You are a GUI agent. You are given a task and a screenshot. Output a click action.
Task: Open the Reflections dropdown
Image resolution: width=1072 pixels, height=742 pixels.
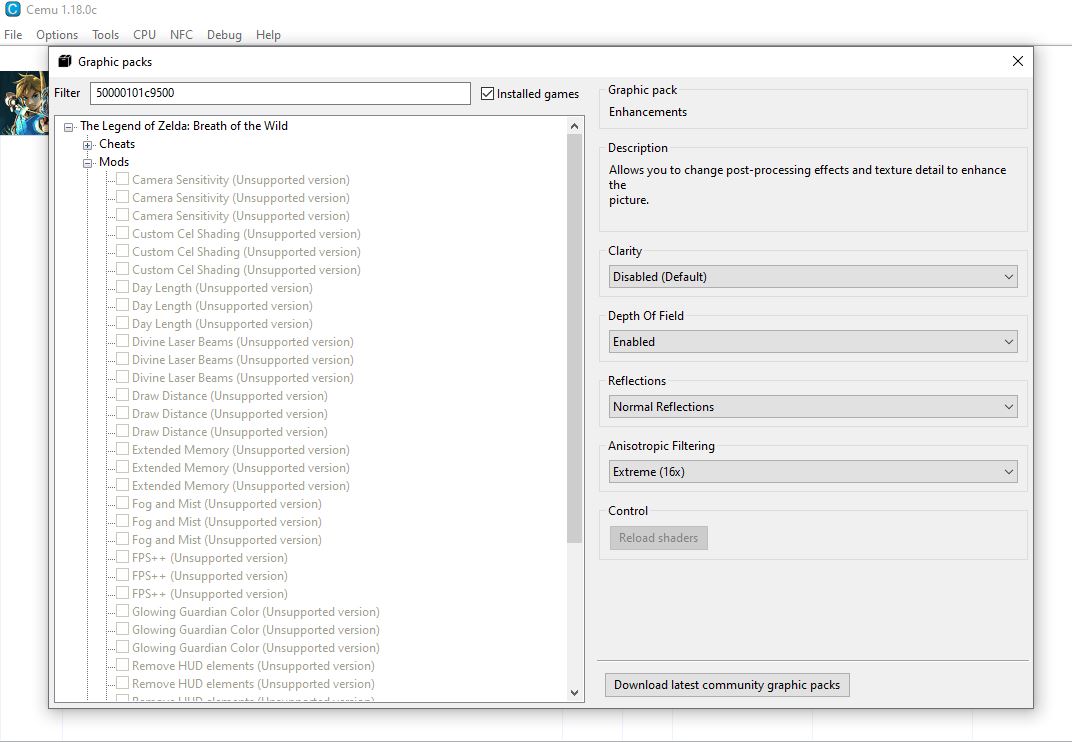coord(813,407)
